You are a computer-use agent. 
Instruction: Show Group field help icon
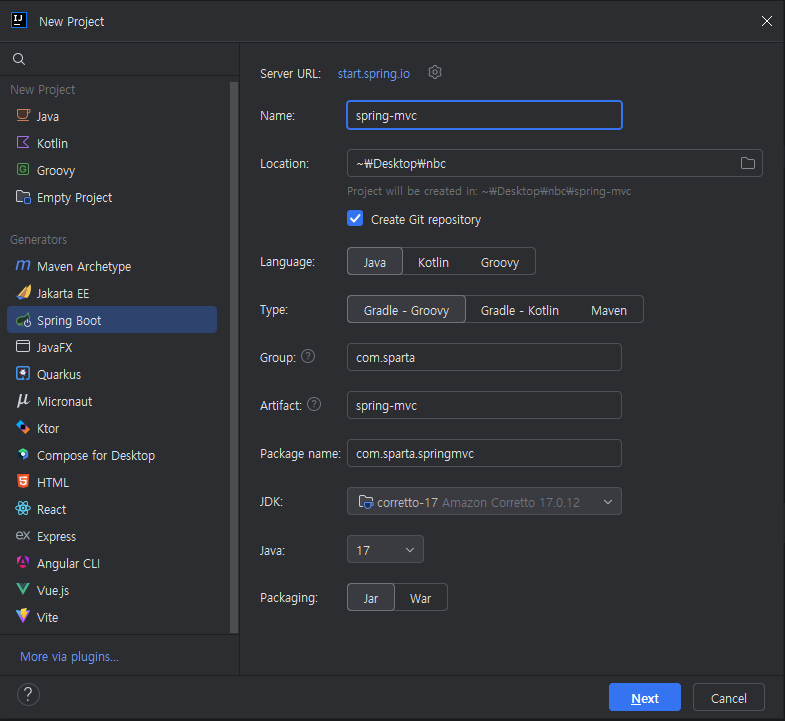coord(308,356)
